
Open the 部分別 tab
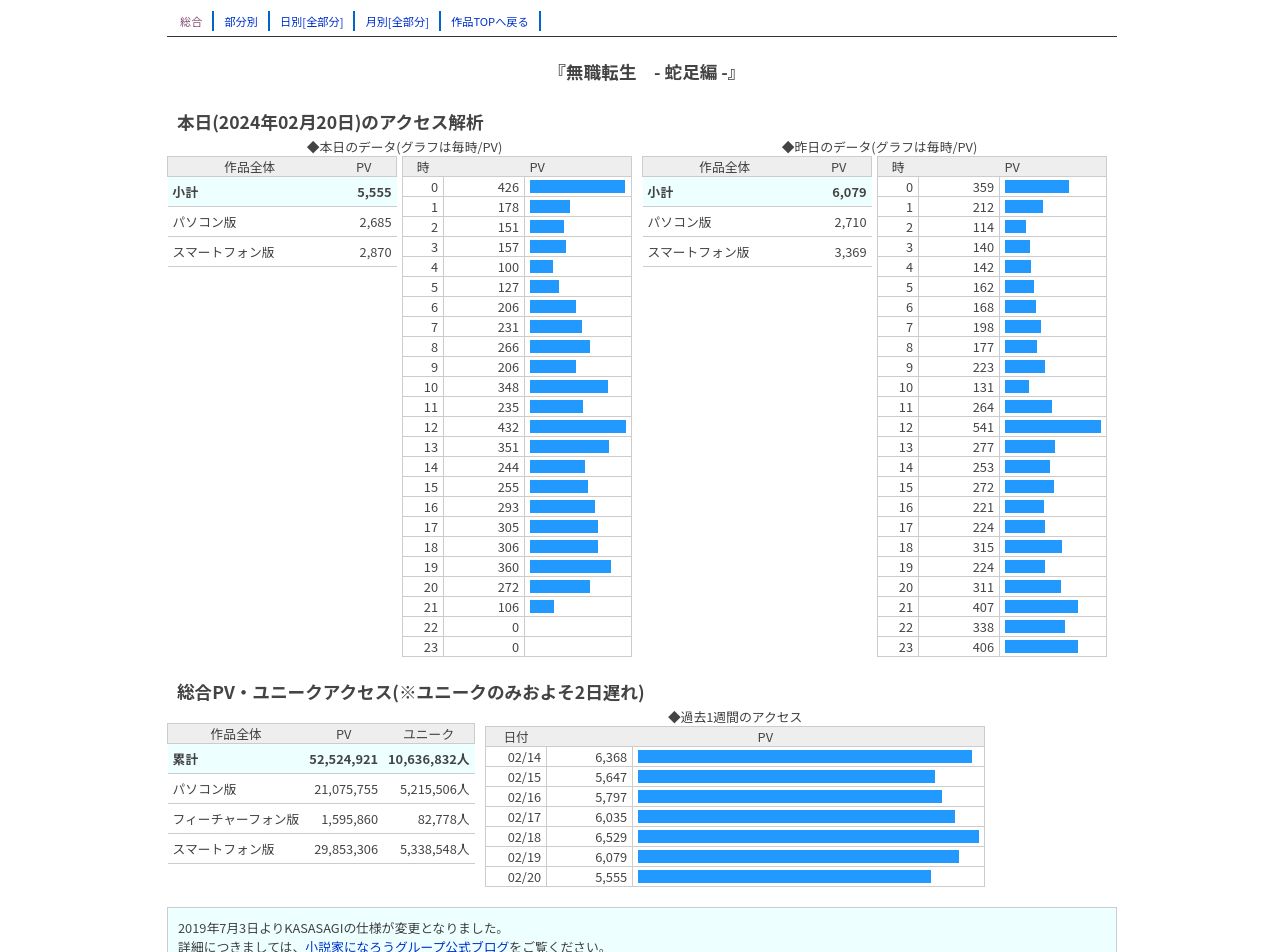tap(241, 21)
